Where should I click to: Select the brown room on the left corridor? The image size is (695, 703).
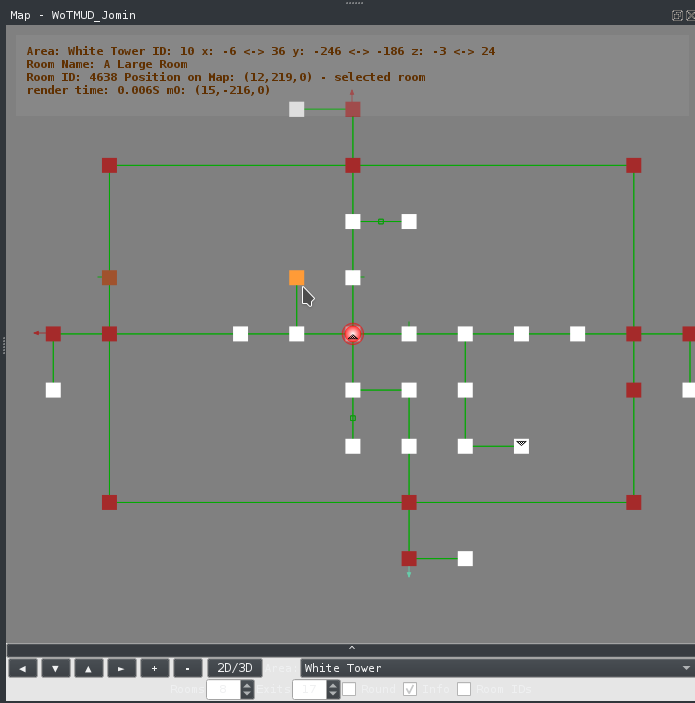click(x=109, y=278)
